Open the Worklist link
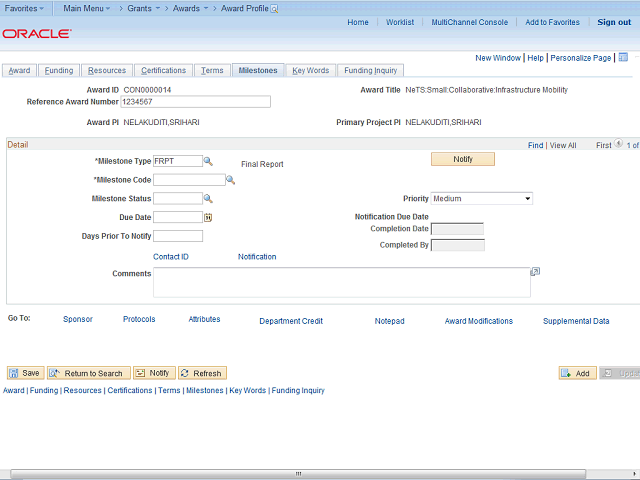Image resolution: width=640 pixels, height=480 pixels. (400, 22)
